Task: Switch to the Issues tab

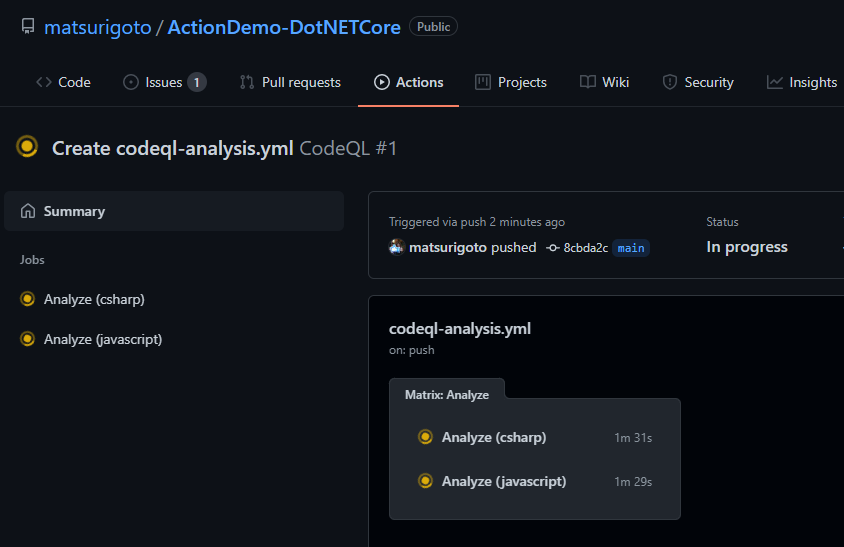Action: 164,82
